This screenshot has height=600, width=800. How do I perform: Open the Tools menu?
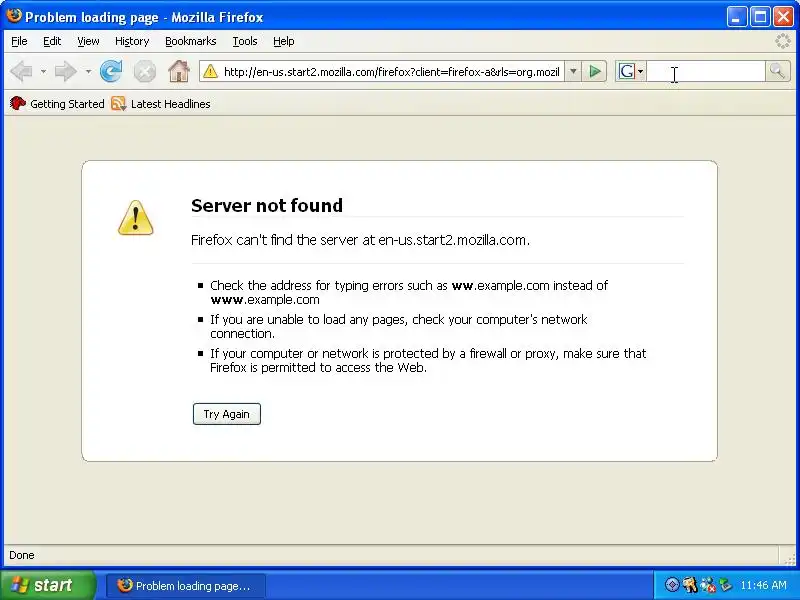(x=245, y=41)
